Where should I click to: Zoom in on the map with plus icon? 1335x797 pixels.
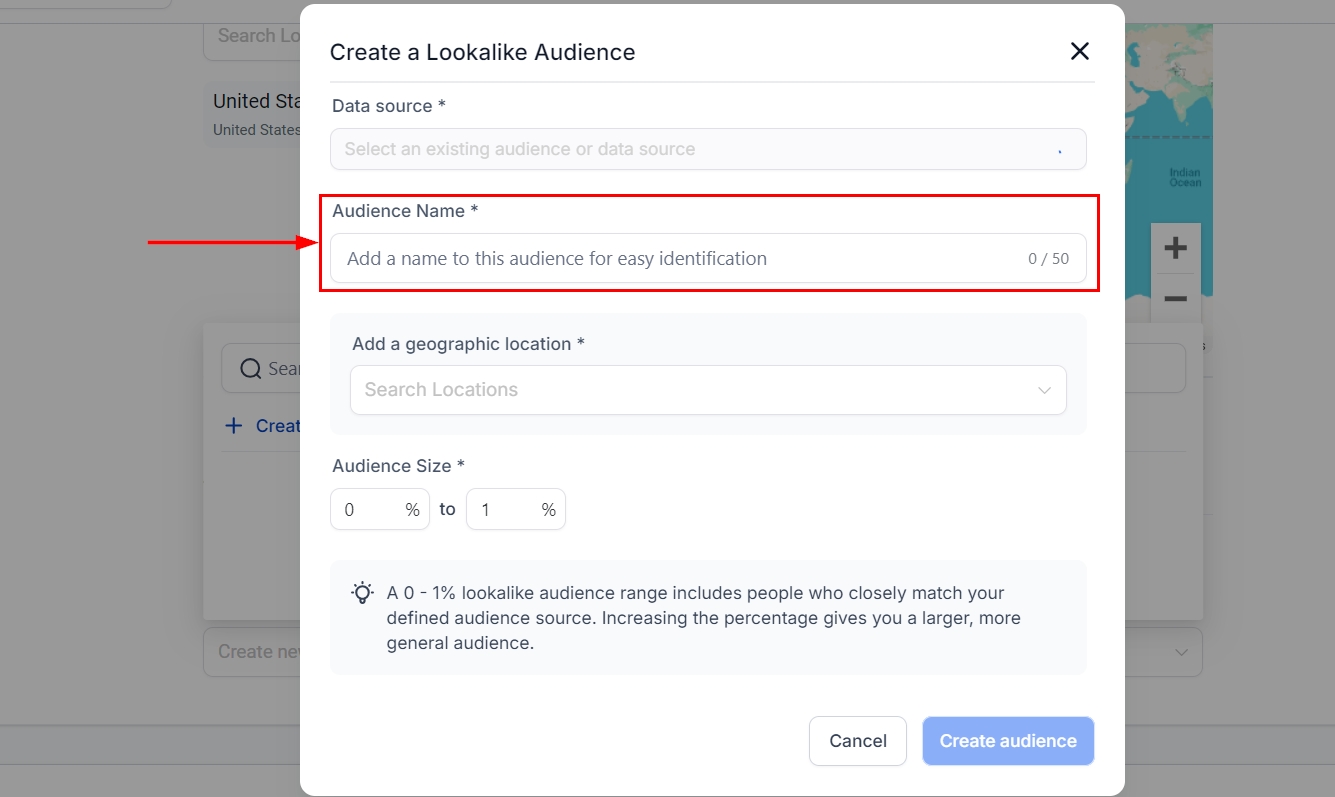[1175, 248]
